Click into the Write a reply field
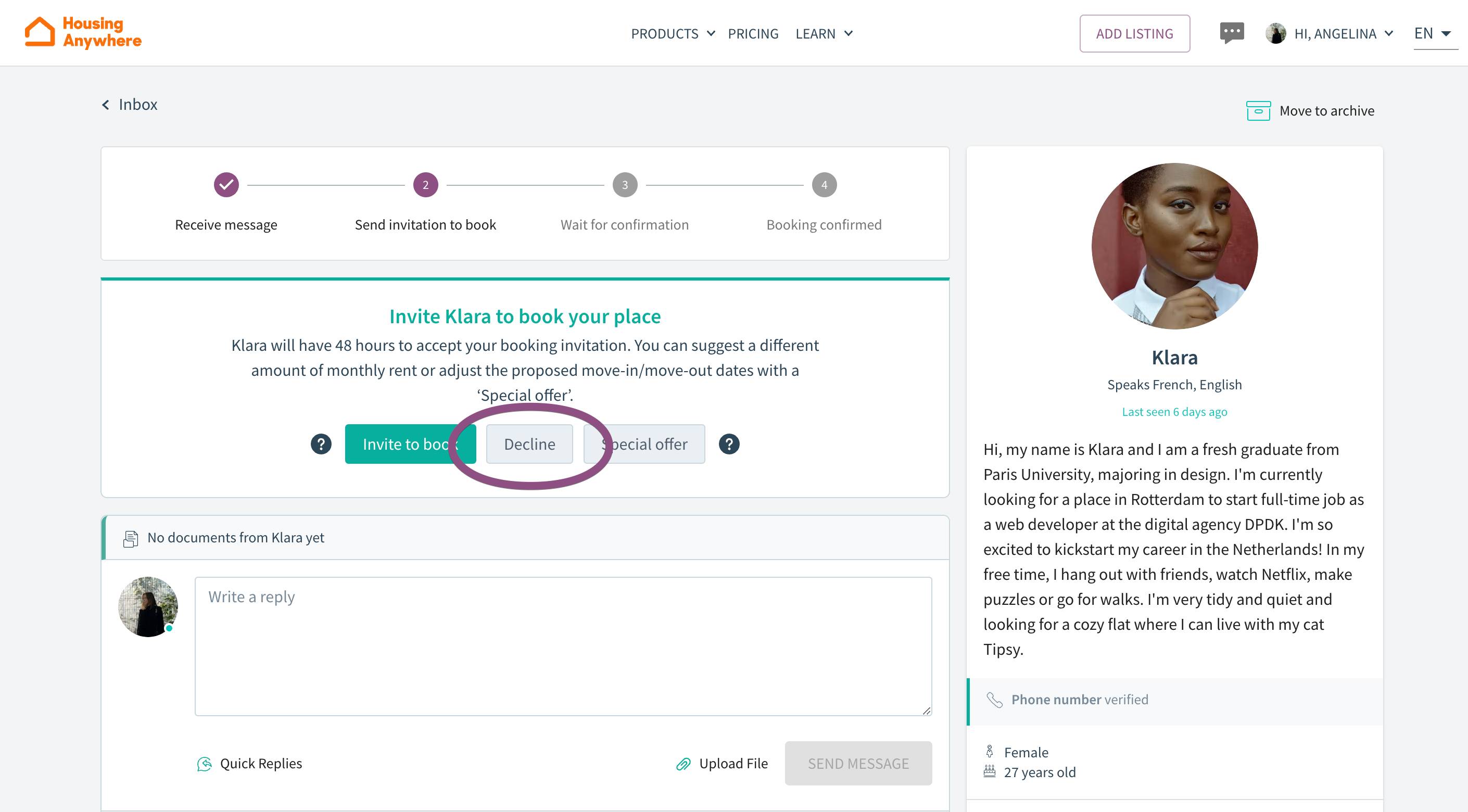This screenshot has width=1468, height=812. (563, 646)
